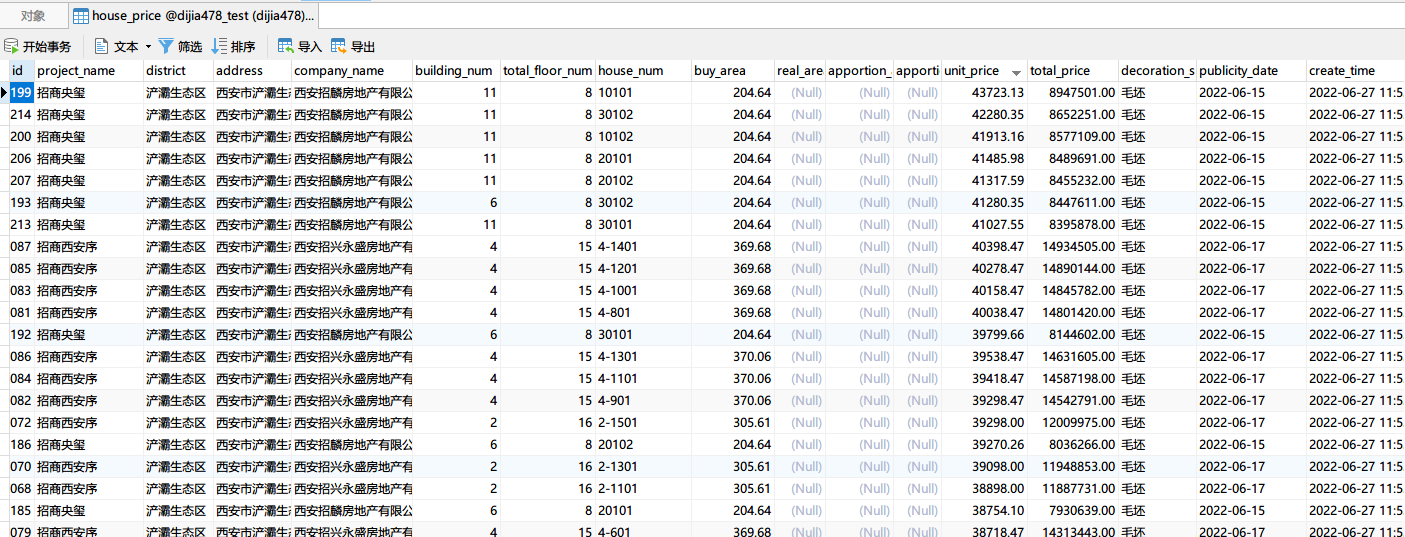Click the publicity_date column header

(x=1238, y=71)
